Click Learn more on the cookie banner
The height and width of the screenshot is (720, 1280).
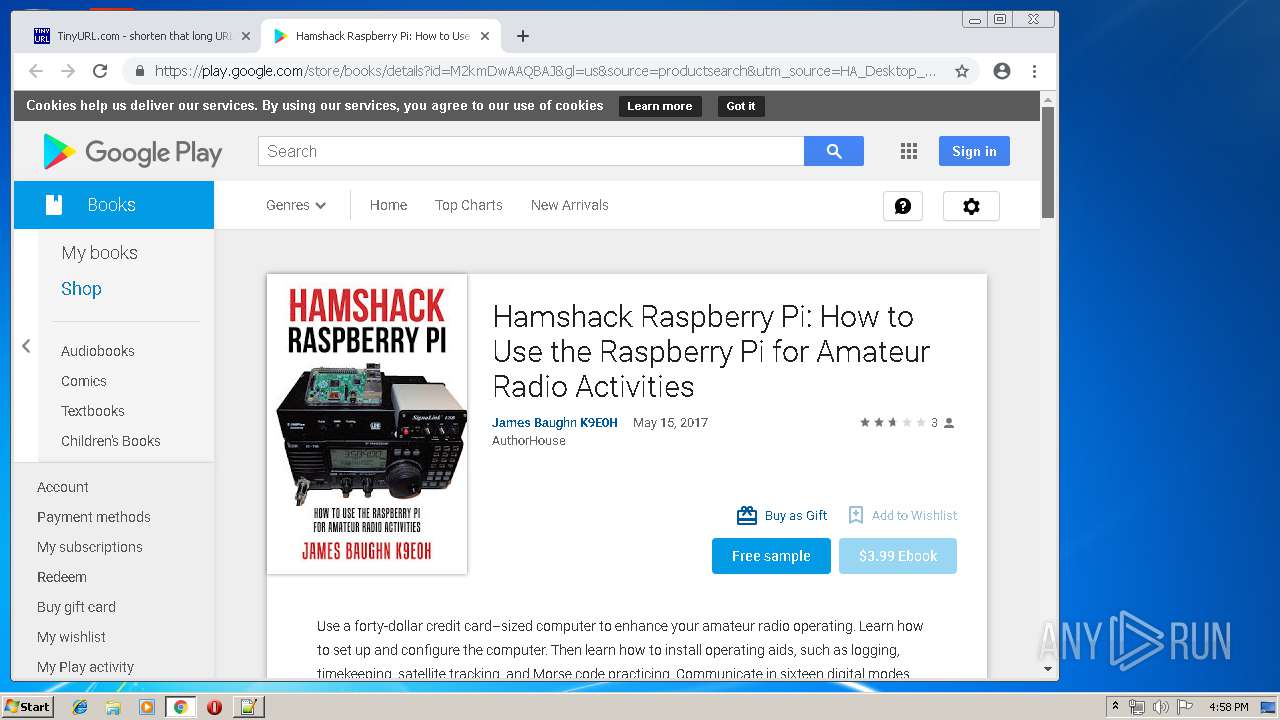659,106
